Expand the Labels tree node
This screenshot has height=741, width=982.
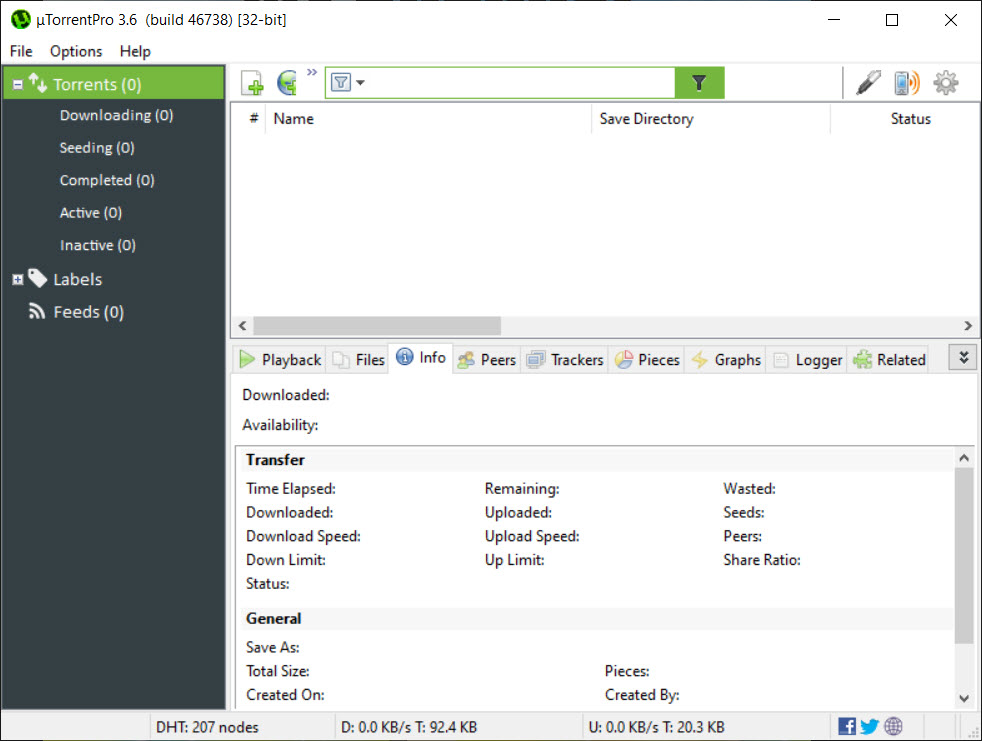coord(17,280)
